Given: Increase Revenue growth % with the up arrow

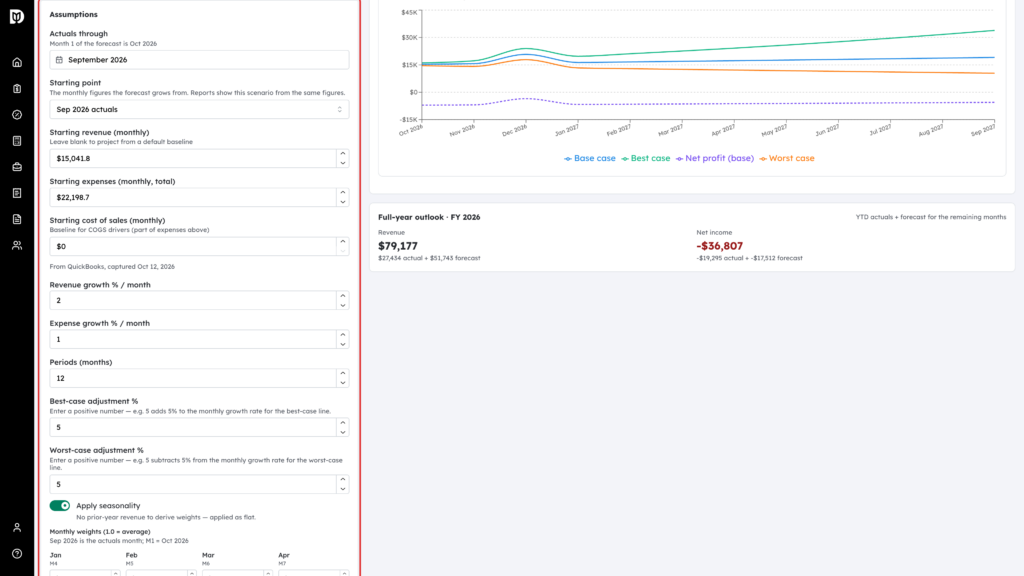Looking at the screenshot, I should click(x=343, y=296).
